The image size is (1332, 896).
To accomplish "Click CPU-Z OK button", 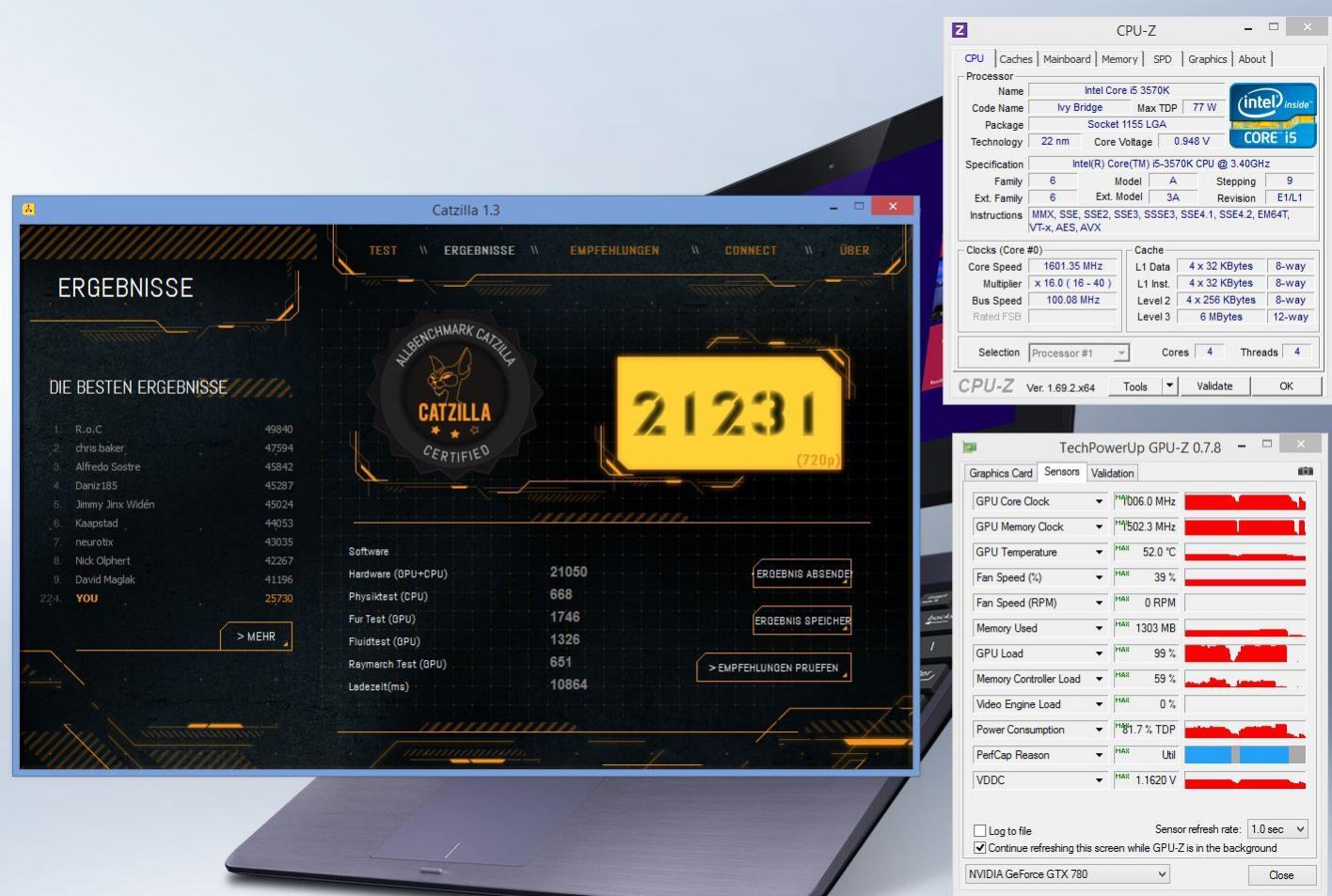I will (1286, 385).
